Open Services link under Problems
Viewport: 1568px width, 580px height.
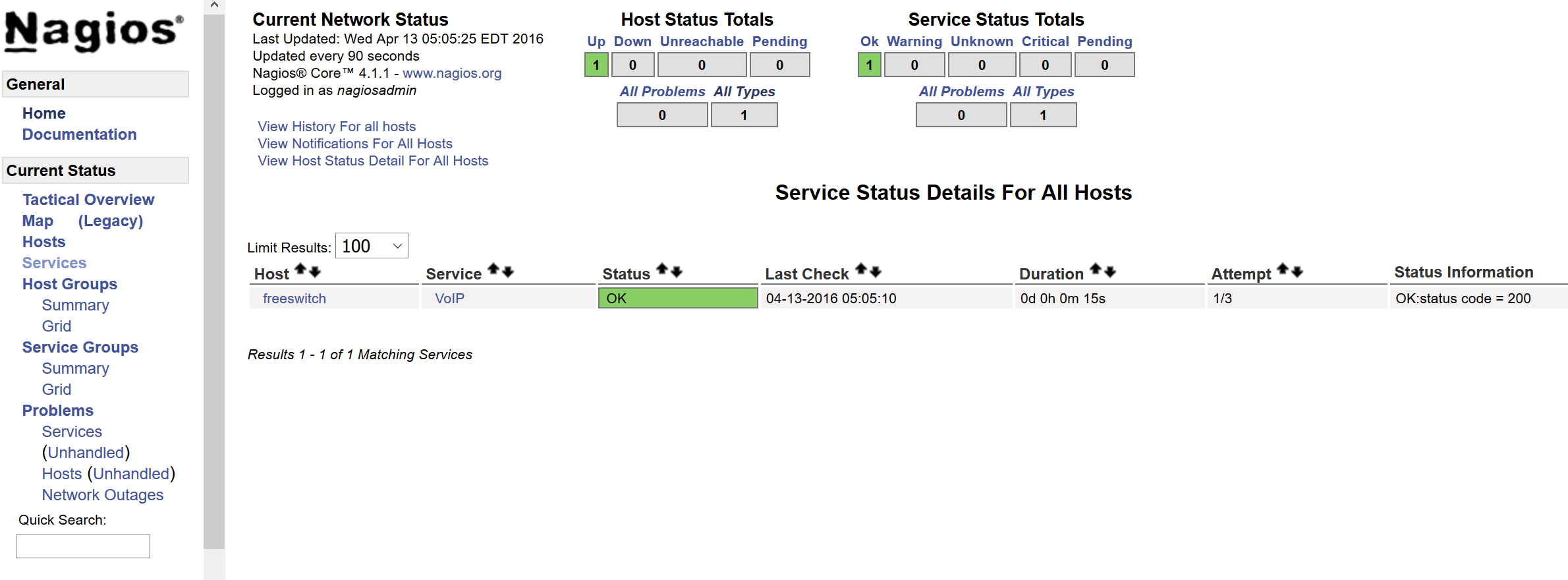coord(72,432)
